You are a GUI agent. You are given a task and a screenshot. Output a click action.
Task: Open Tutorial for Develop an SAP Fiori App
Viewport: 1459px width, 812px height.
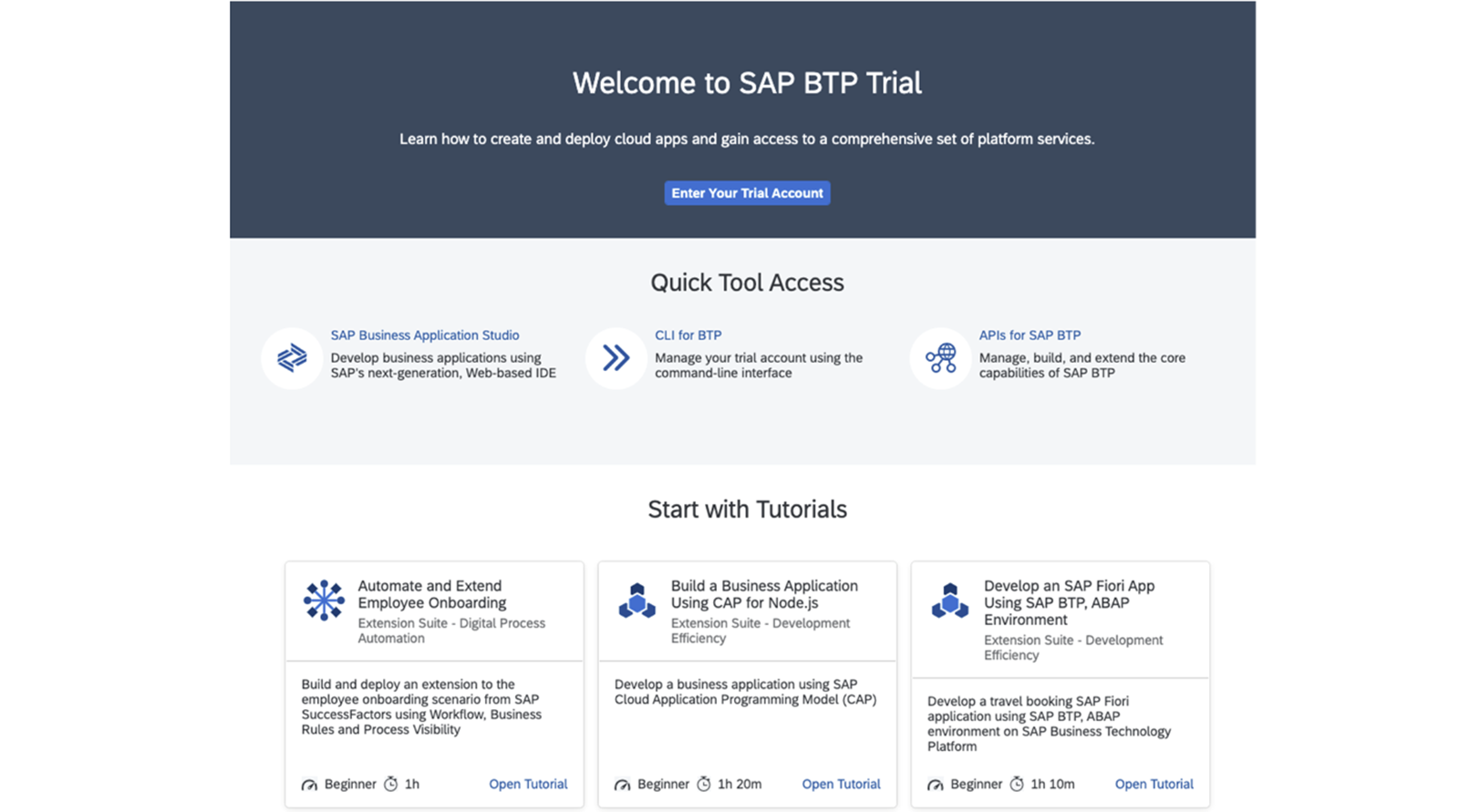pos(1154,784)
